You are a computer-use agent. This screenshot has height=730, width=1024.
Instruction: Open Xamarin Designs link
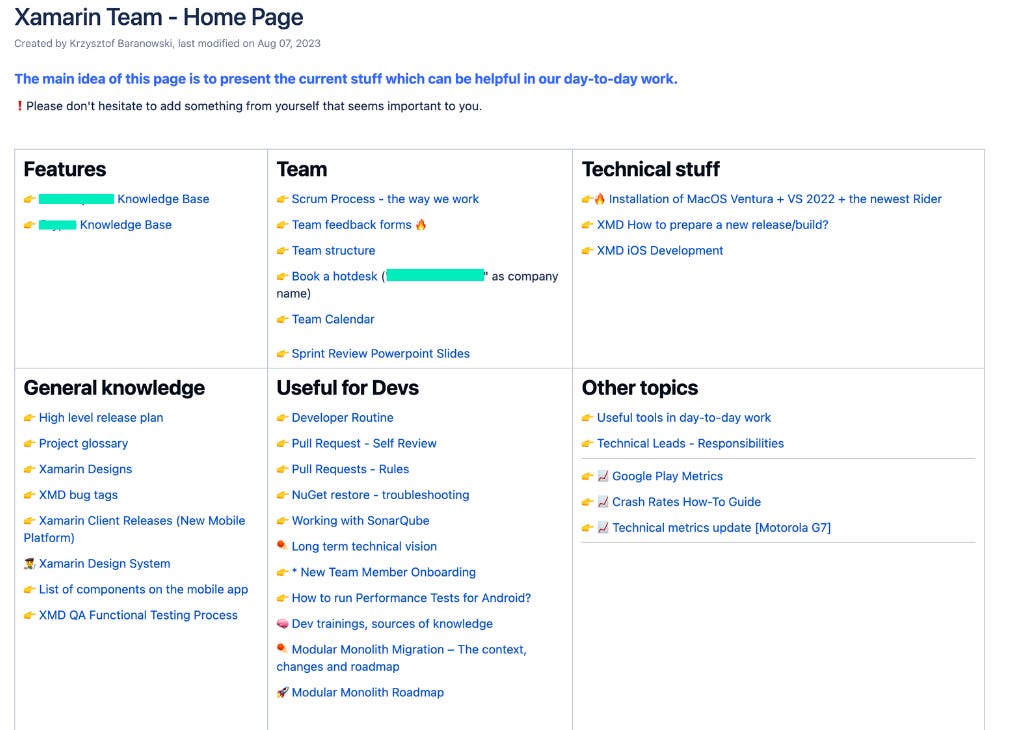point(85,469)
